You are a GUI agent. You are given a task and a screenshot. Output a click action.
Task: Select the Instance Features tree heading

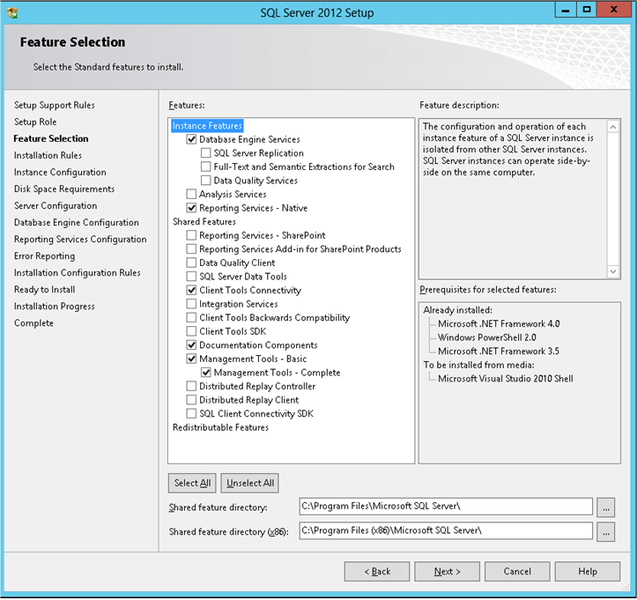207,126
